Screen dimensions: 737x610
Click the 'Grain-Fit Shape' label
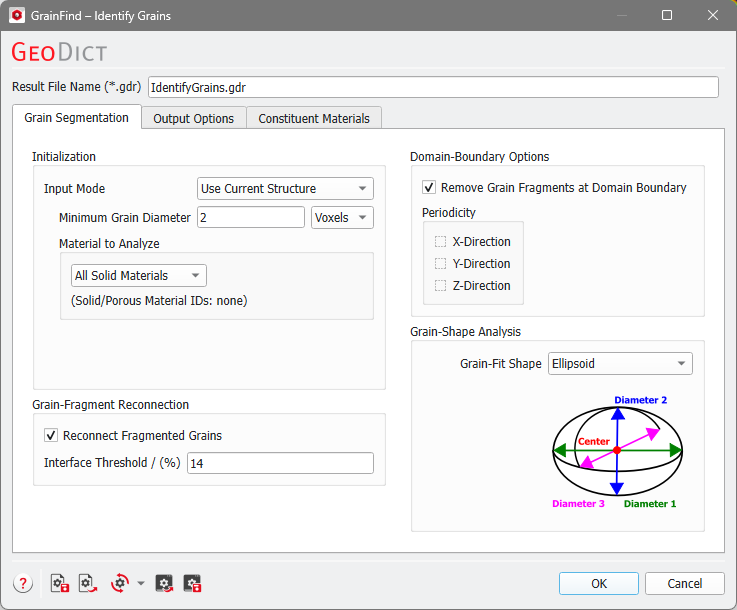[x=501, y=364]
